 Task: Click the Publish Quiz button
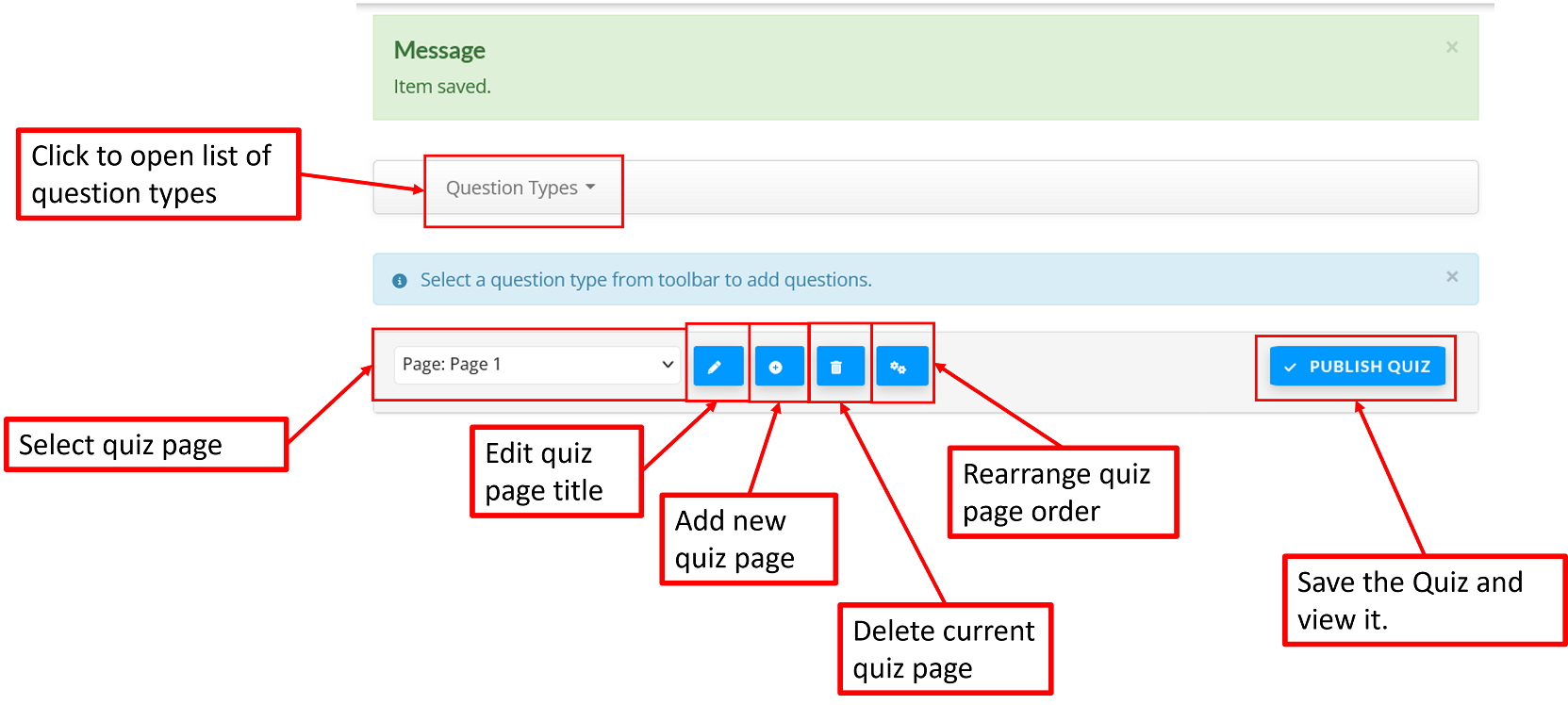(1358, 366)
